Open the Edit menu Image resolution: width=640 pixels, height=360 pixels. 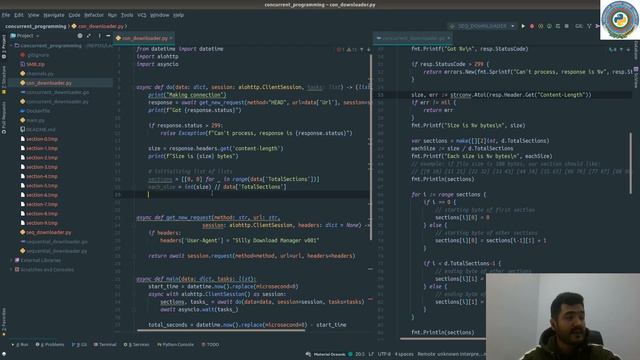click(x=19, y=15)
